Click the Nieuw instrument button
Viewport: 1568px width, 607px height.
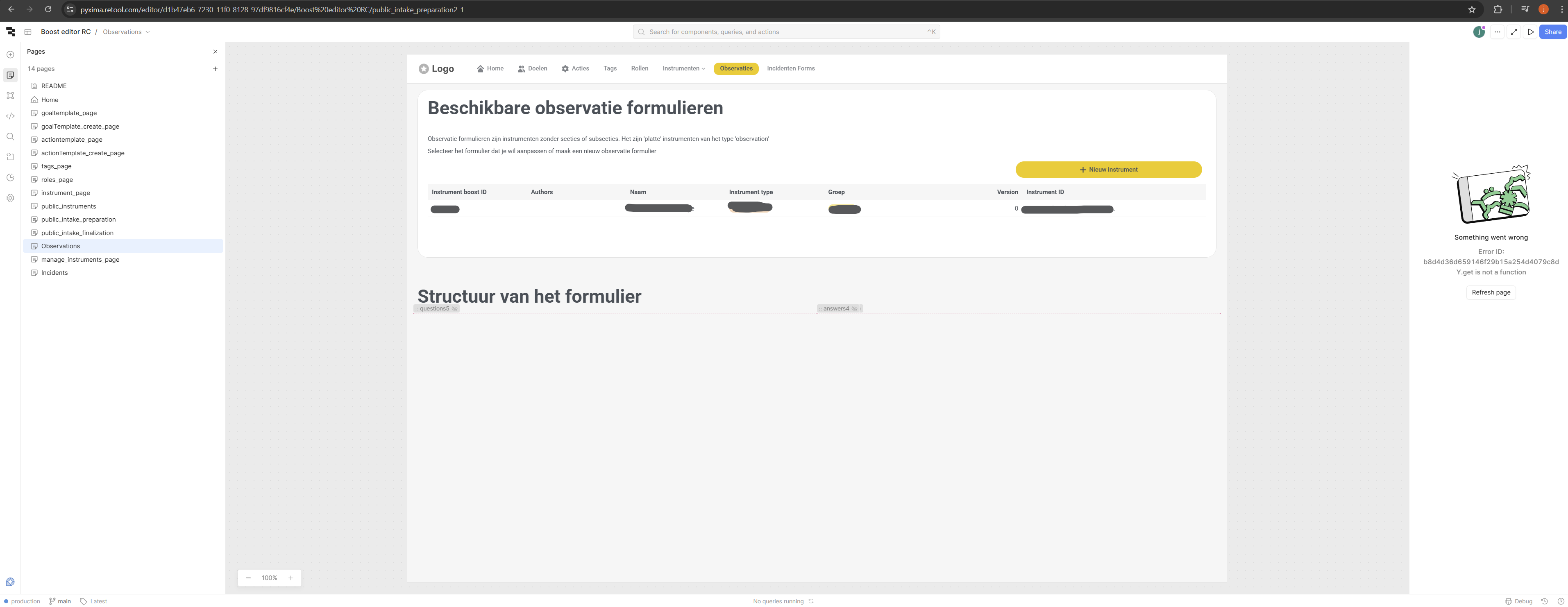(x=1108, y=170)
